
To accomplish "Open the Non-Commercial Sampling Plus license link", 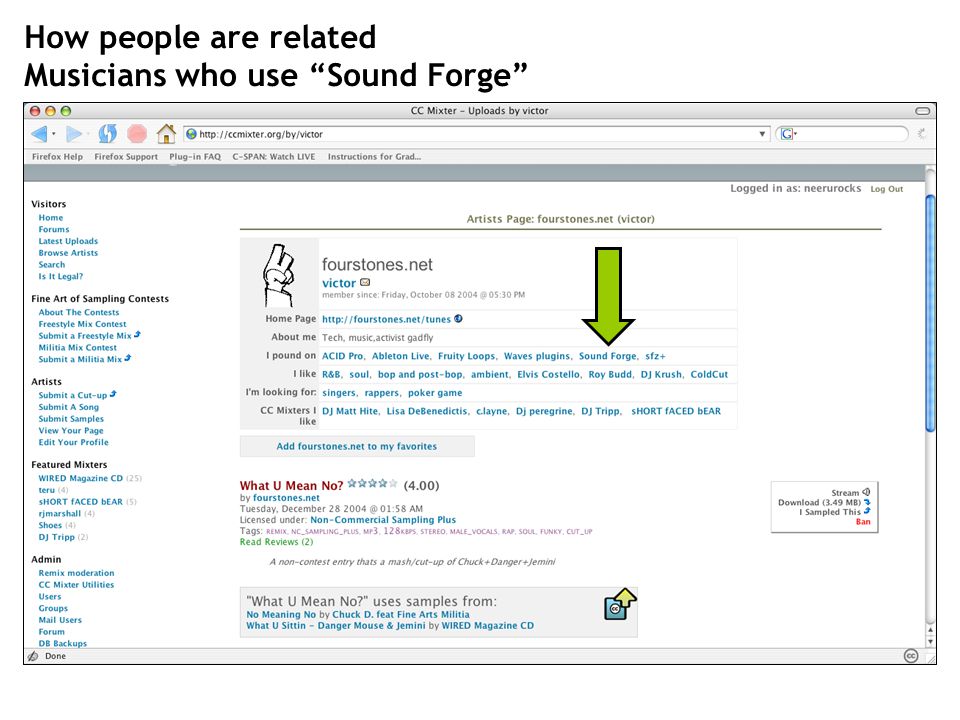I will [x=383, y=519].
